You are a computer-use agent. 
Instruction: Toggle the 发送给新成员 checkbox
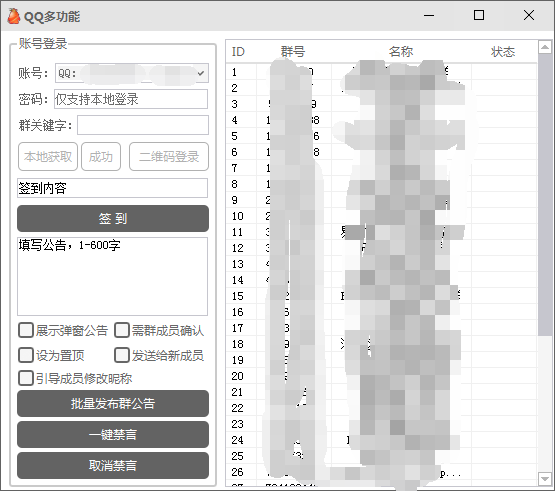[122, 355]
